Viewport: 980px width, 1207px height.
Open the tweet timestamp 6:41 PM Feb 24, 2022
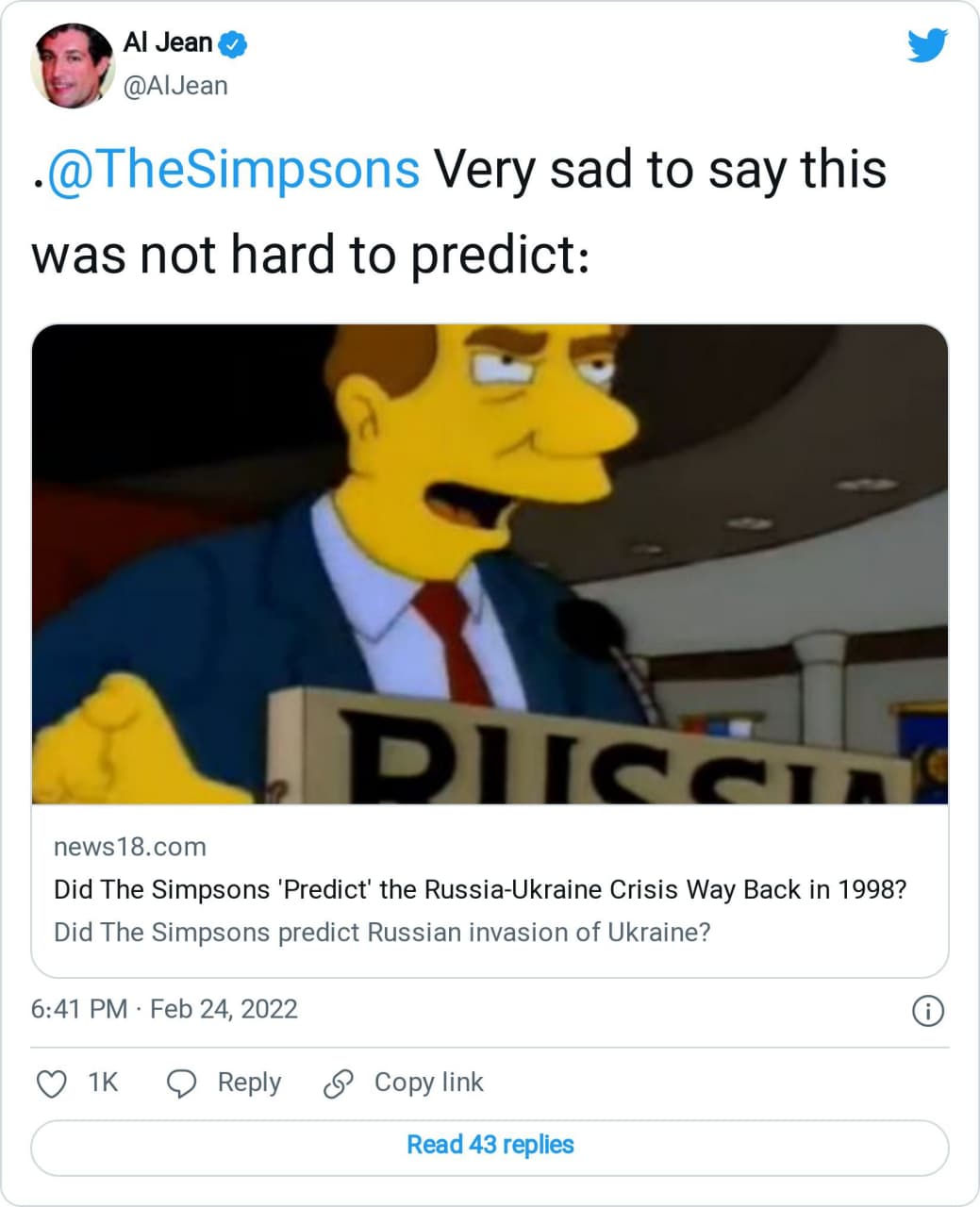[x=164, y=1009]
